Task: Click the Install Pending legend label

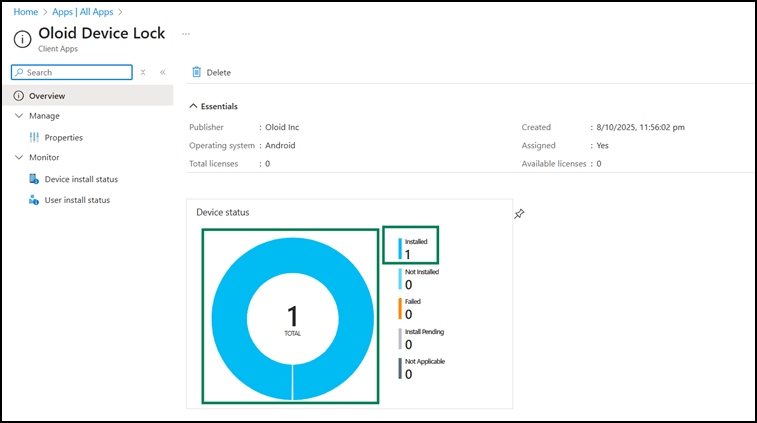Action: (x=424, y=332)
